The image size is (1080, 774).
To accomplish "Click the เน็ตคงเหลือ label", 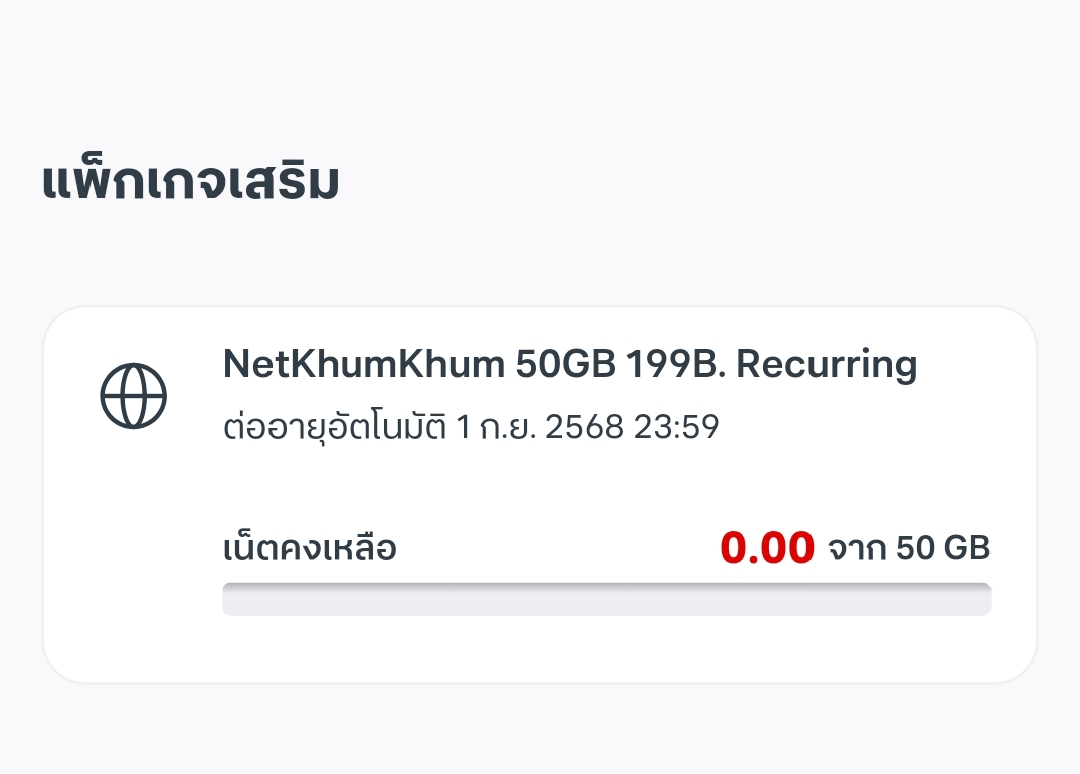I will click(310, 548).
